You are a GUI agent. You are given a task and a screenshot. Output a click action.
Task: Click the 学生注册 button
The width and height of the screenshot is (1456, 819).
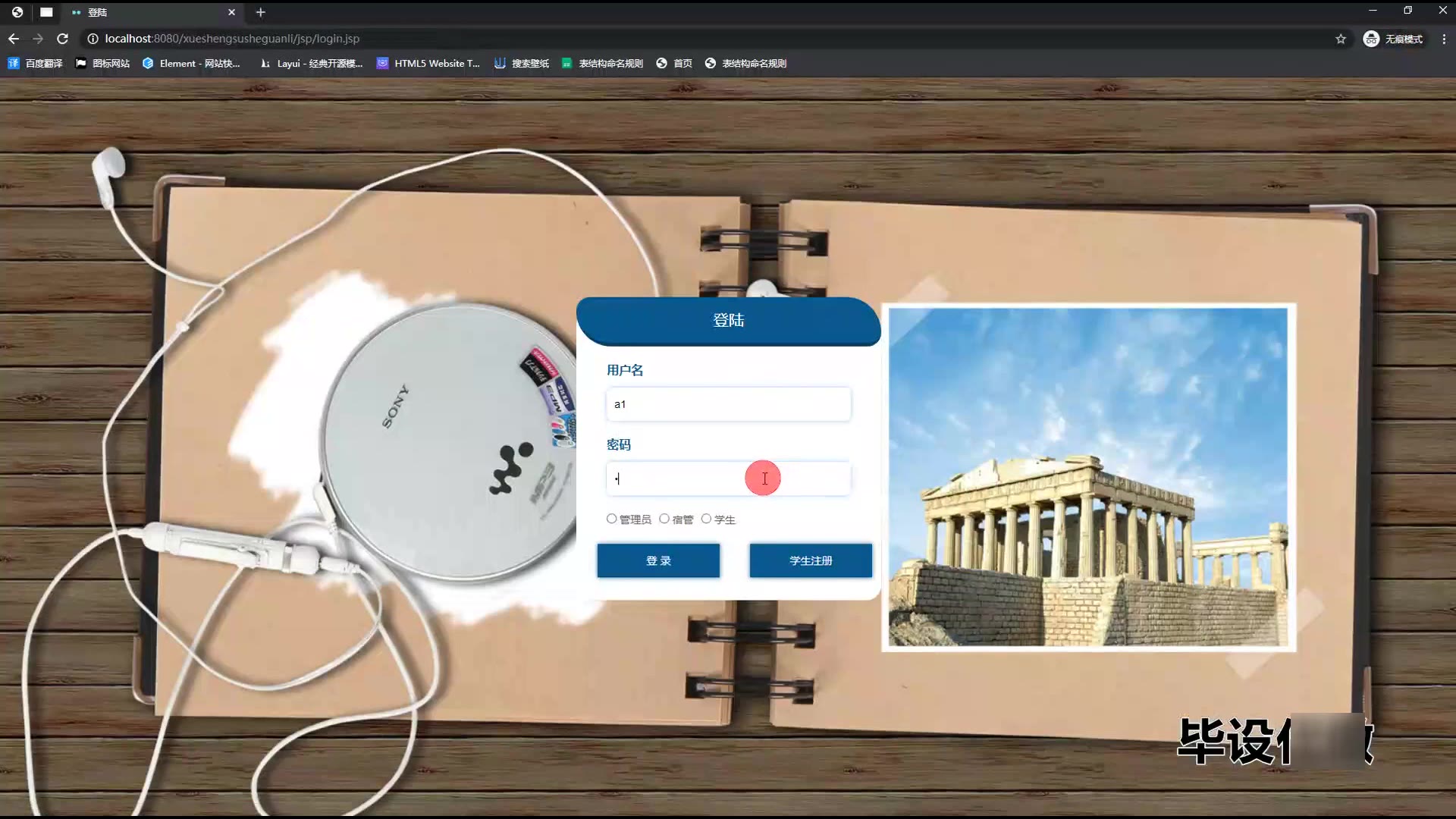pos(810,560)
